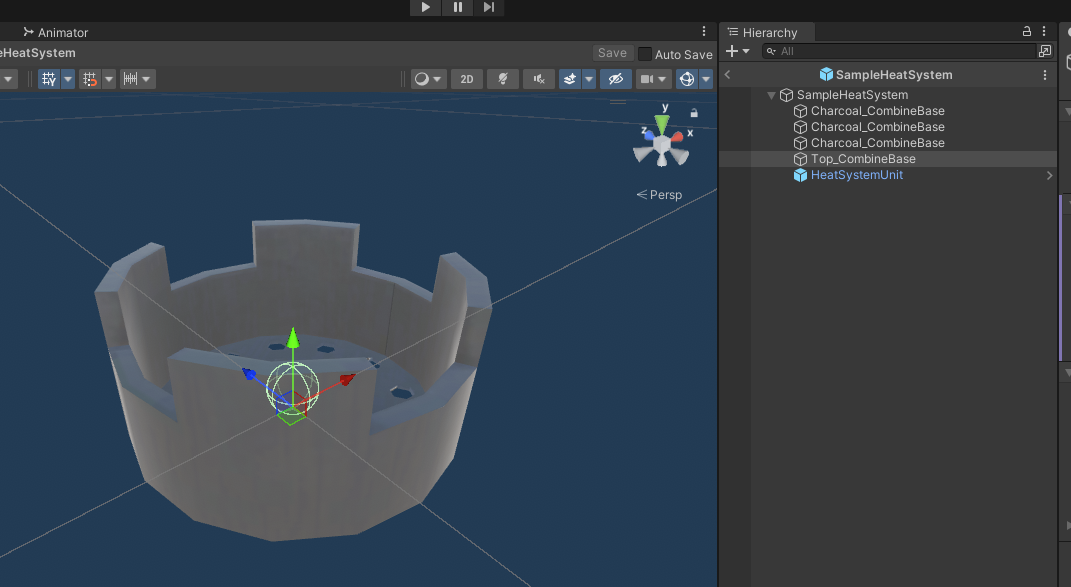Click the snap increment icon
This screenshot has height=587, width=1071.
89,79
